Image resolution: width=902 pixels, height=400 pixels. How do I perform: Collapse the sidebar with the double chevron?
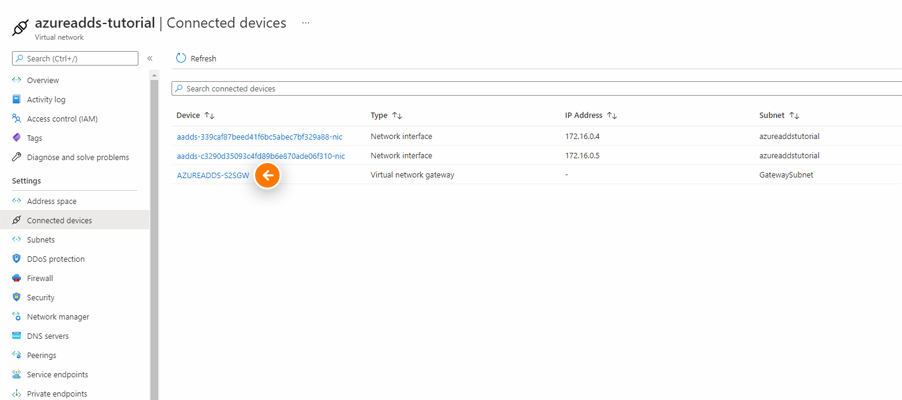pyautogui.click(x=150, y=58)
